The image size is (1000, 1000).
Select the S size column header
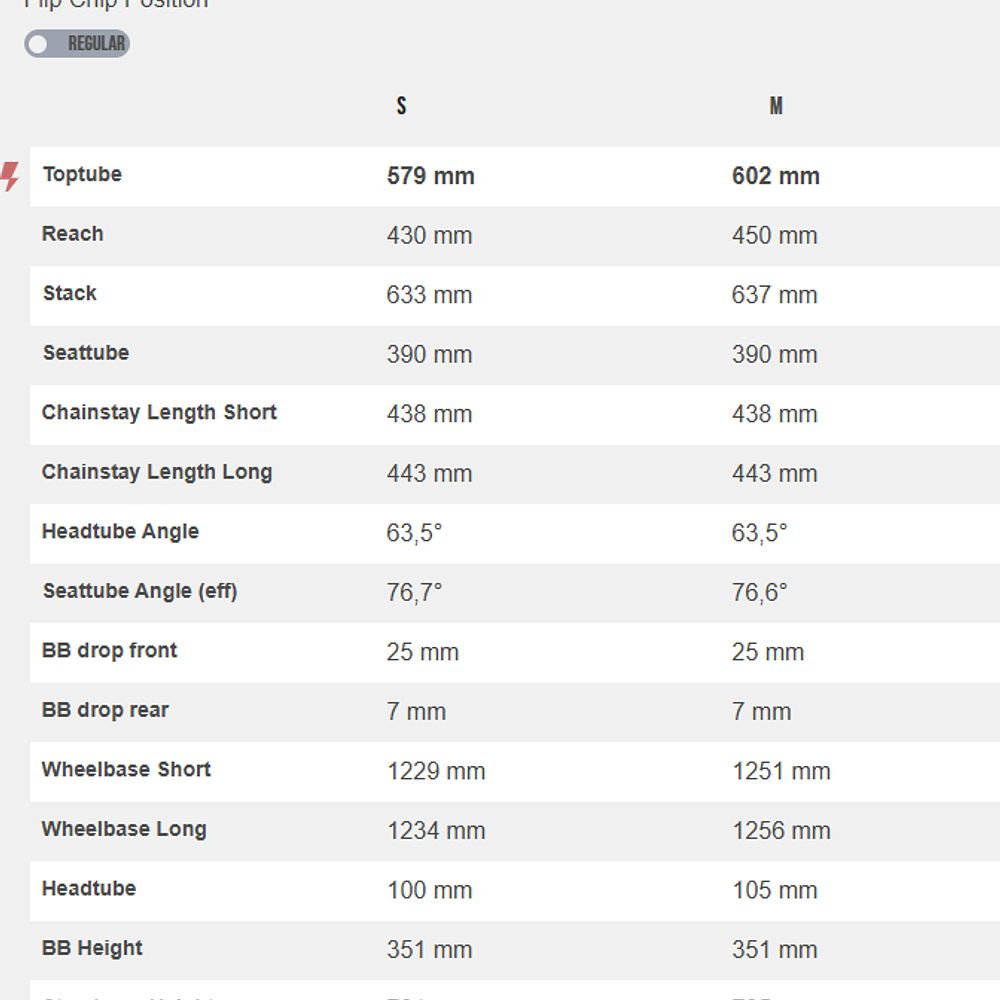[x=401, y=106]
